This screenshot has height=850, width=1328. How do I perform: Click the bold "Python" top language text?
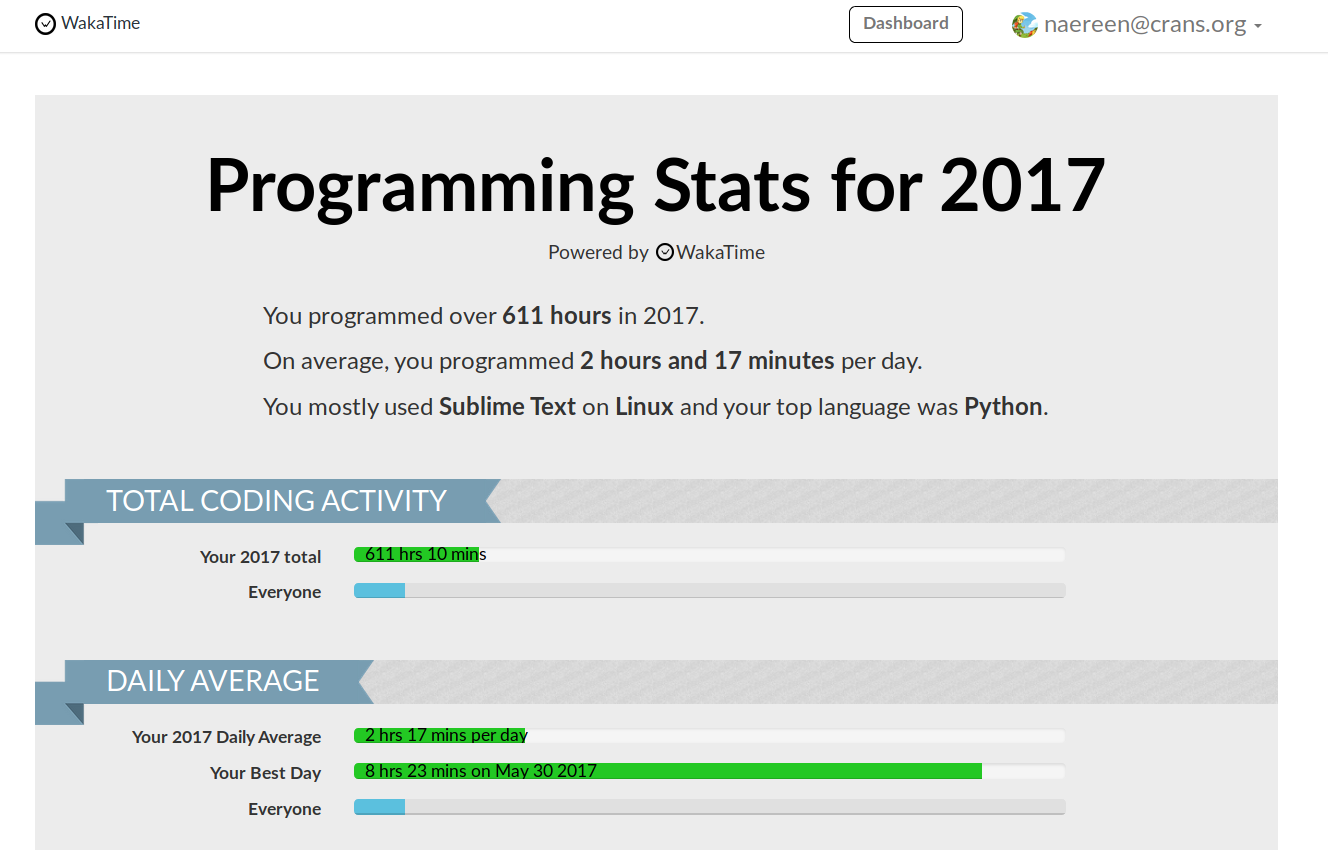tap(1003, 407)
